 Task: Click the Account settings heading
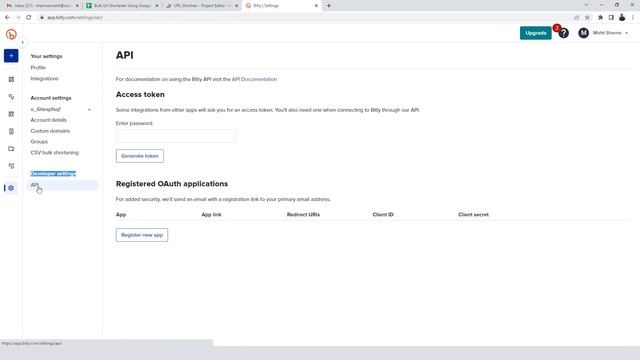51,98
